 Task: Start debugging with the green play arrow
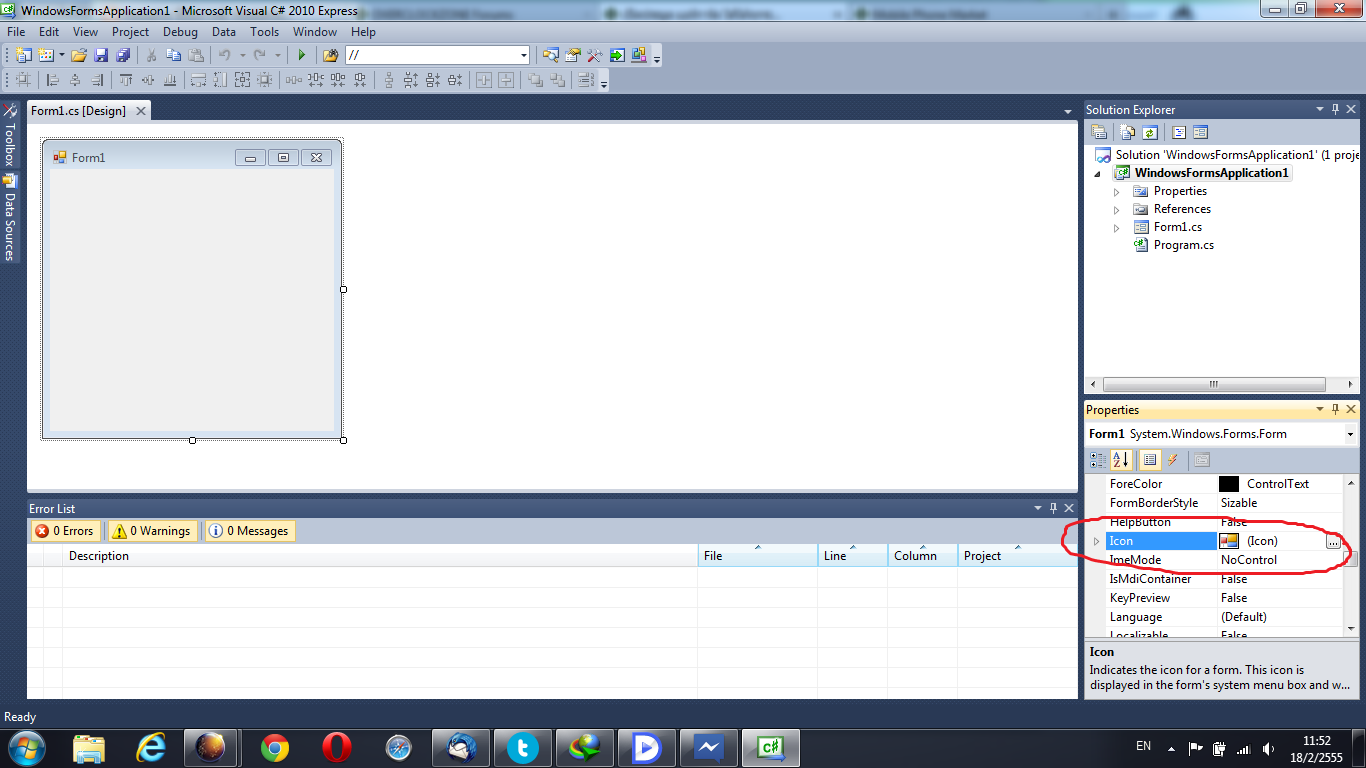point(301,56)
